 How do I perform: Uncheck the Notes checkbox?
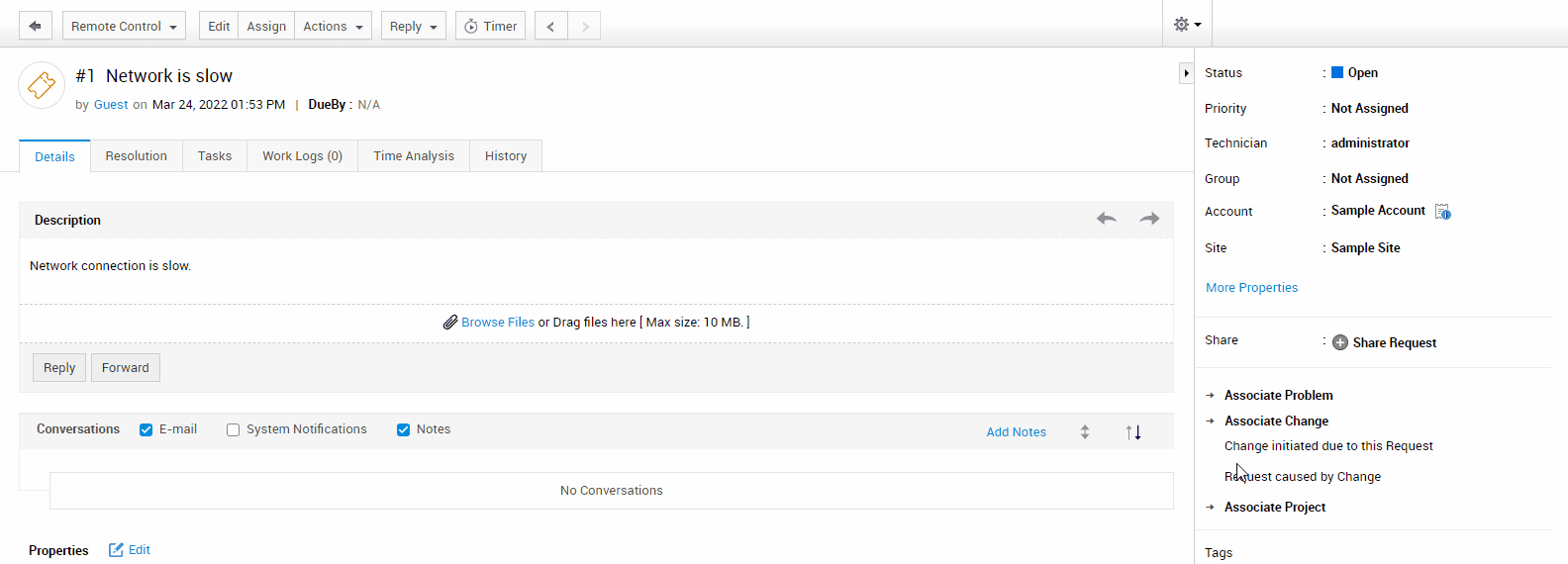pos(403,429)
